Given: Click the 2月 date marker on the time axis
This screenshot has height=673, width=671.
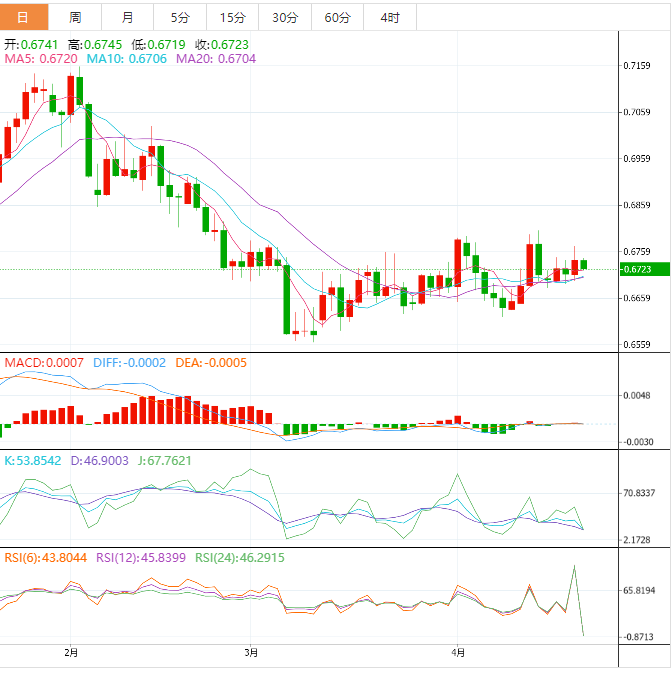Looking at the screenshot, I should [70, 653].
